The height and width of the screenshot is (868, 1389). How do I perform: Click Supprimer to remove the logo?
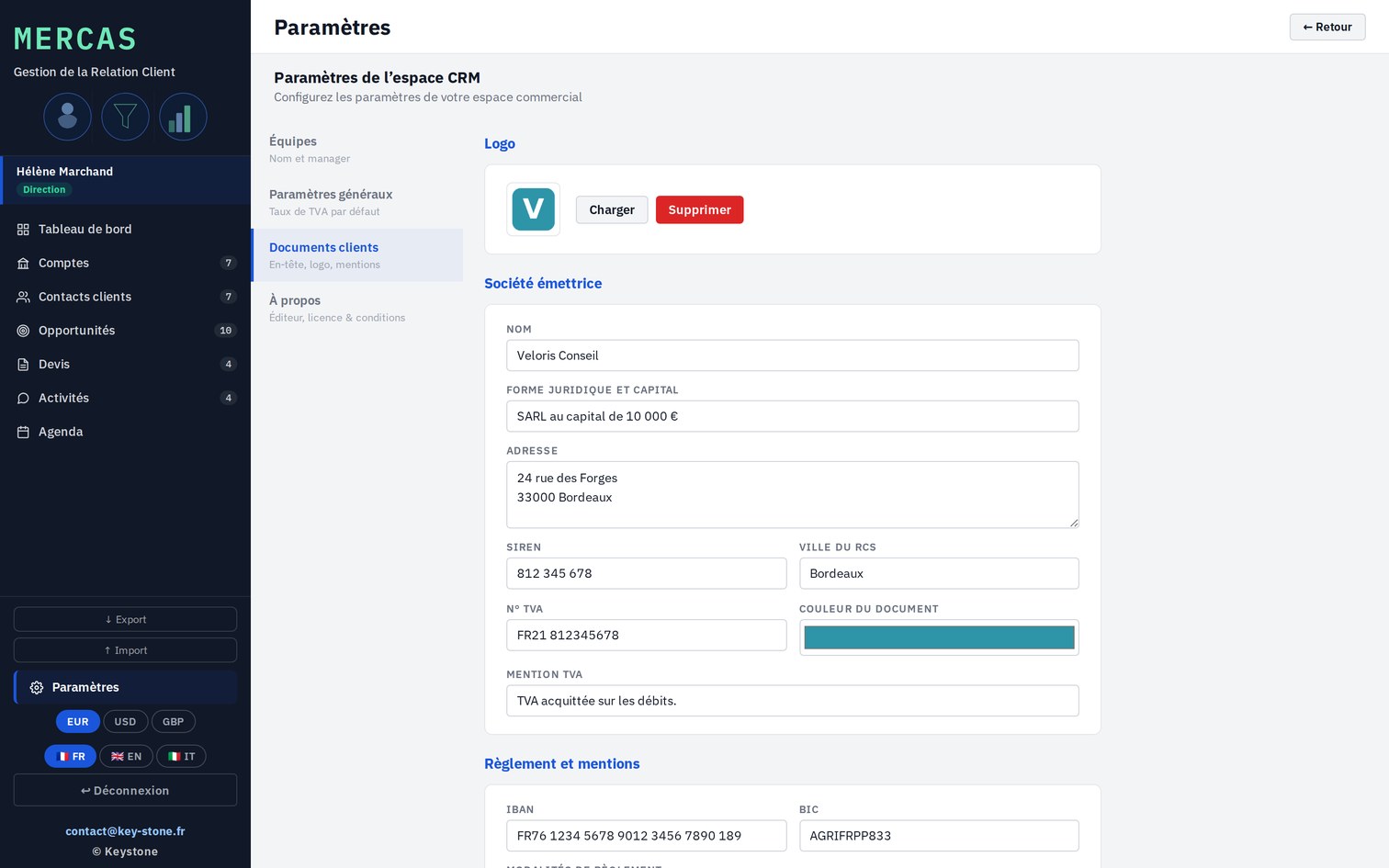700,209
